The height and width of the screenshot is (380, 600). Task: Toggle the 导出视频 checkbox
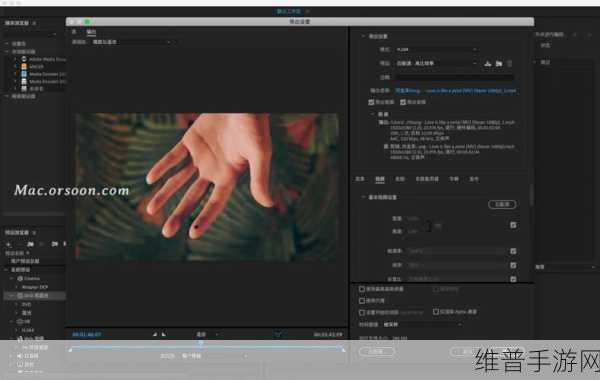point(371,102)
